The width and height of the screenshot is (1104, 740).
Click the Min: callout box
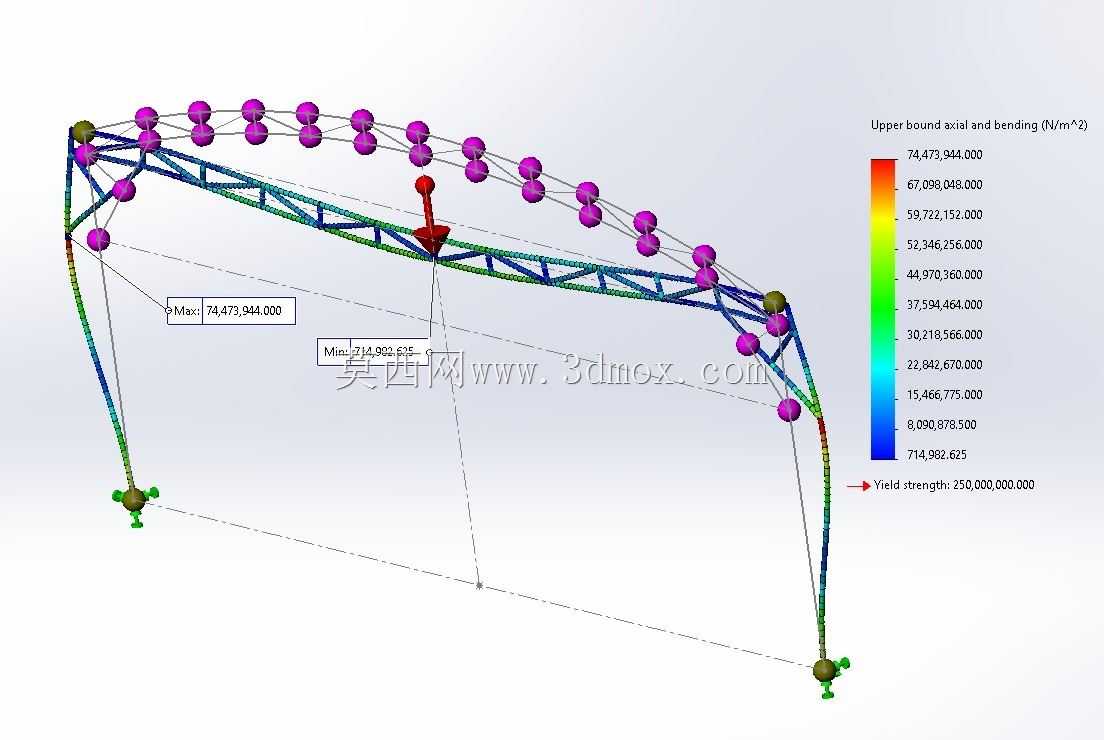tap(373, 351)
